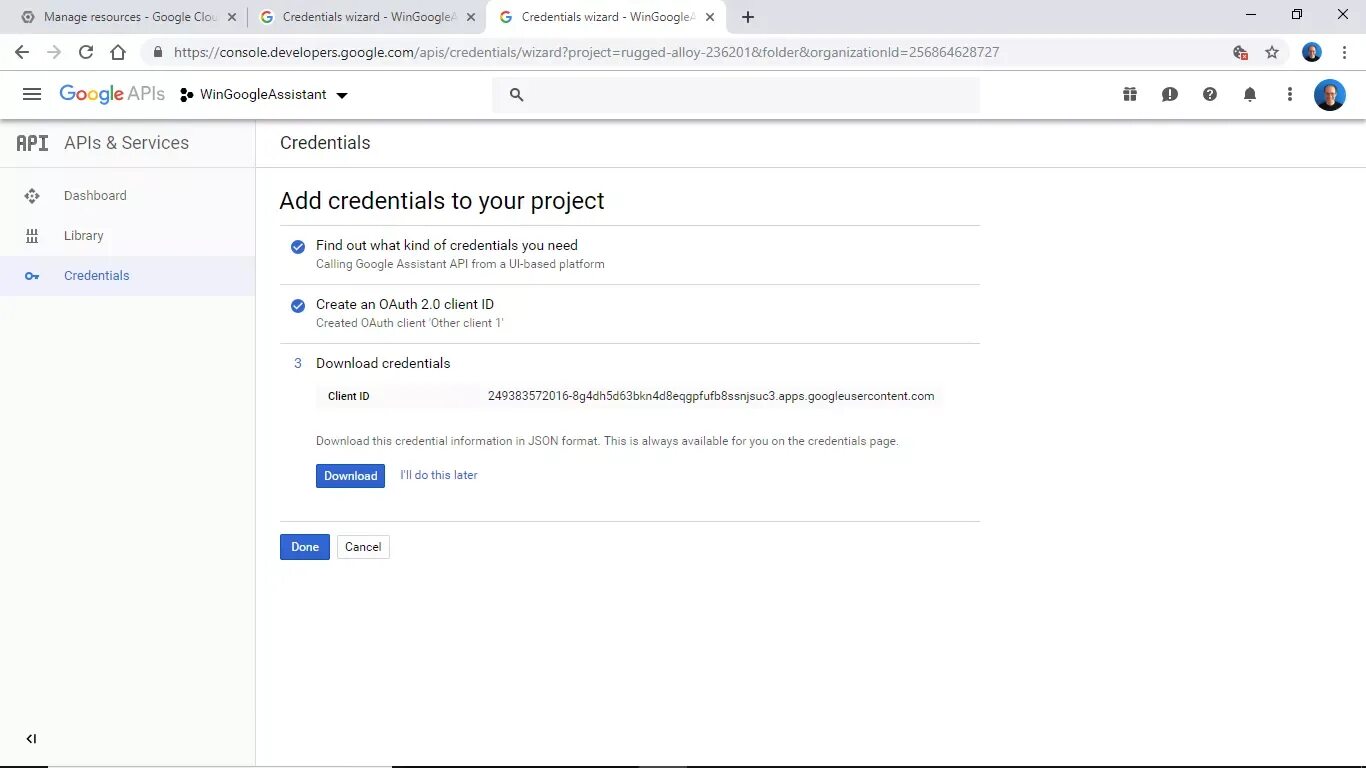The width and height of the screenshot is (1366, 768).
Task: Collapse the sidebar with the bottom arrow
Action: coord(31,739)
